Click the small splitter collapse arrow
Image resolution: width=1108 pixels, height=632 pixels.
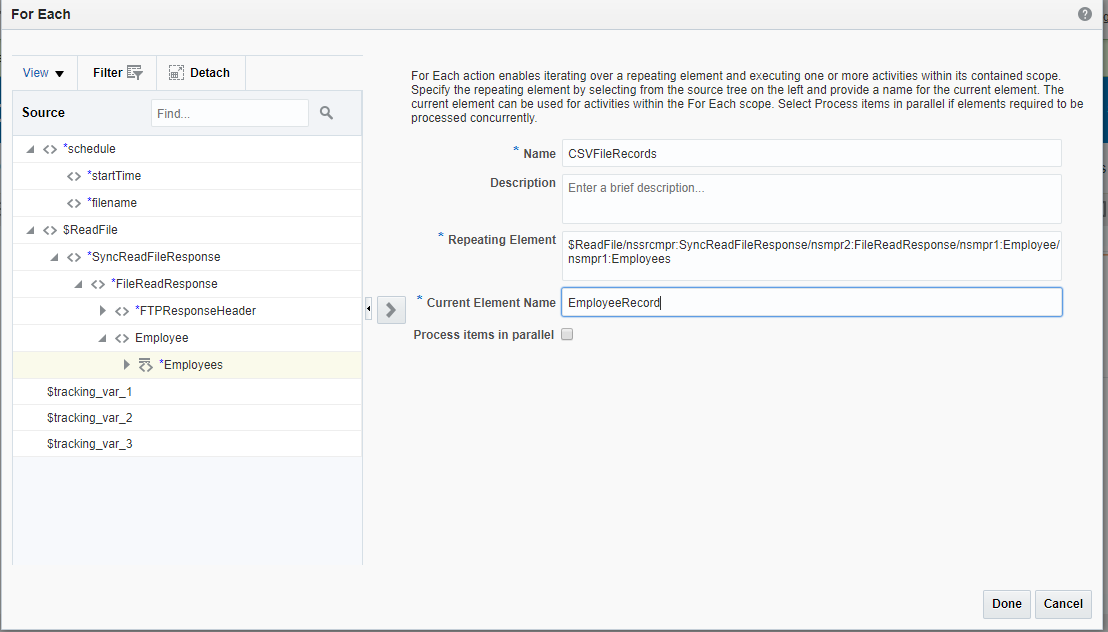pyautogui.click(x=368, y=309)
